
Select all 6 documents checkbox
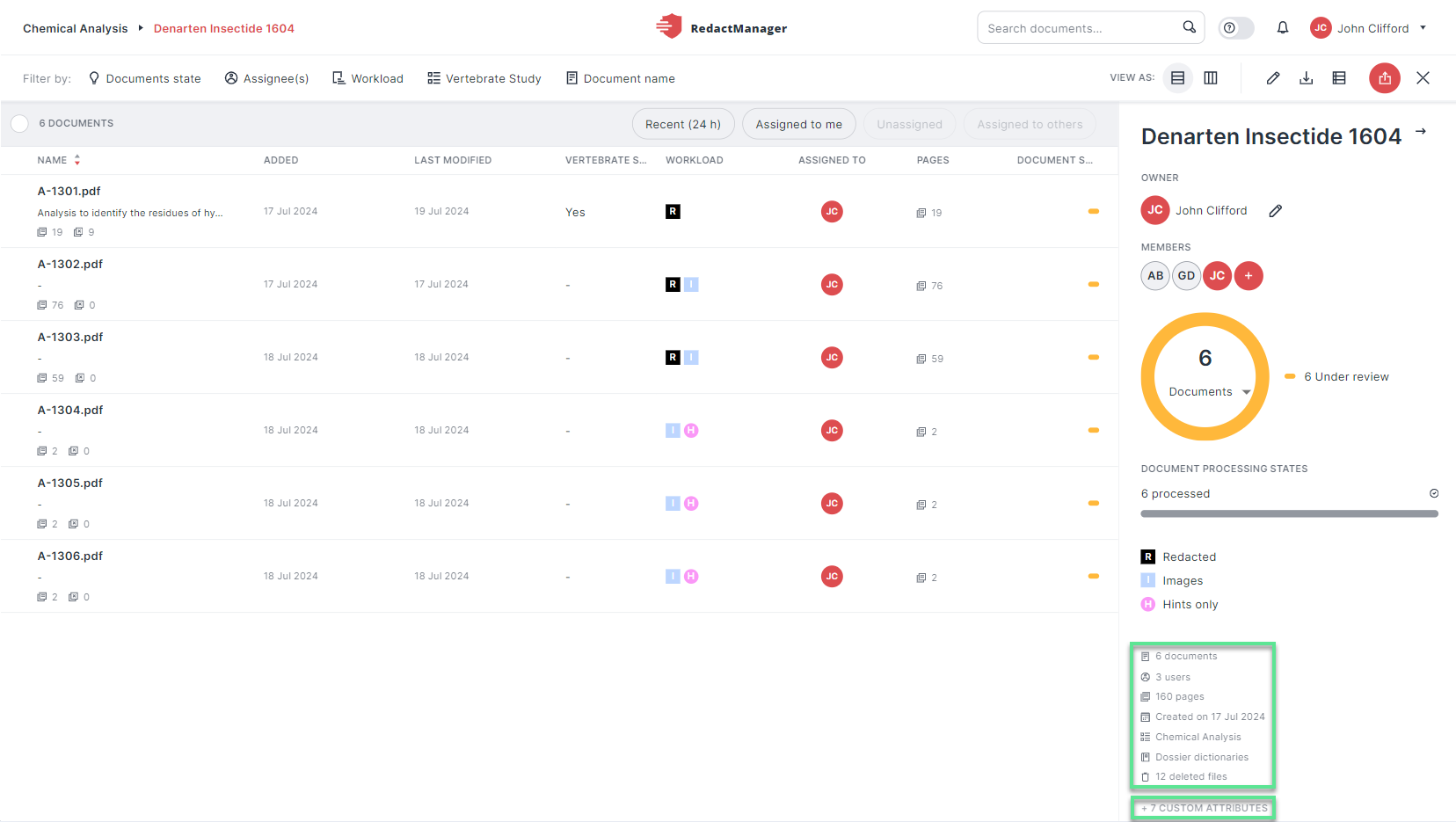tap(20, 124)
